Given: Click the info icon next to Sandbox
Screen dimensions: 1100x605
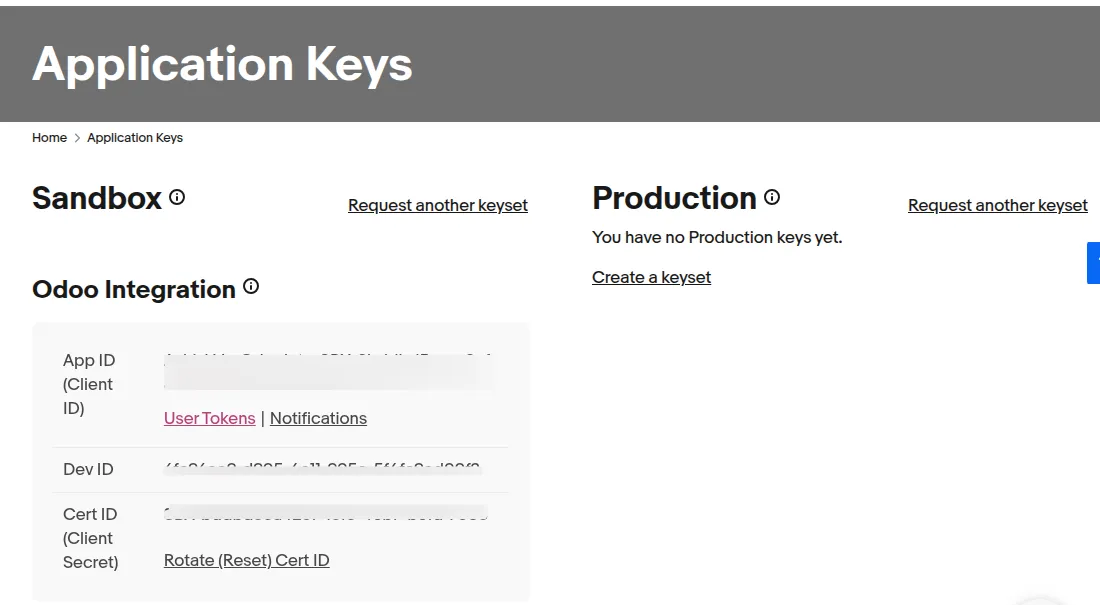Looking at the screenshot, I should tap(177, 197).
